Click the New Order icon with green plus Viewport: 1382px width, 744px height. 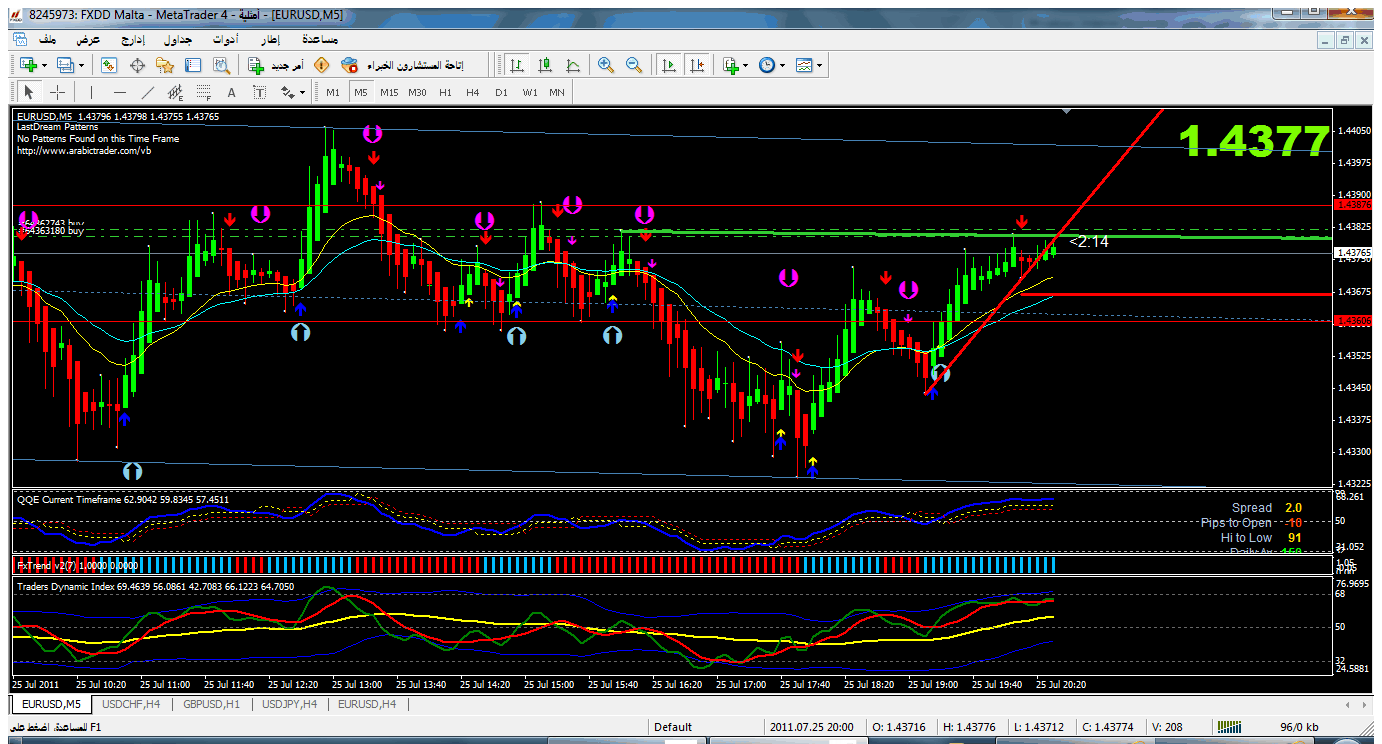point(256,65)
